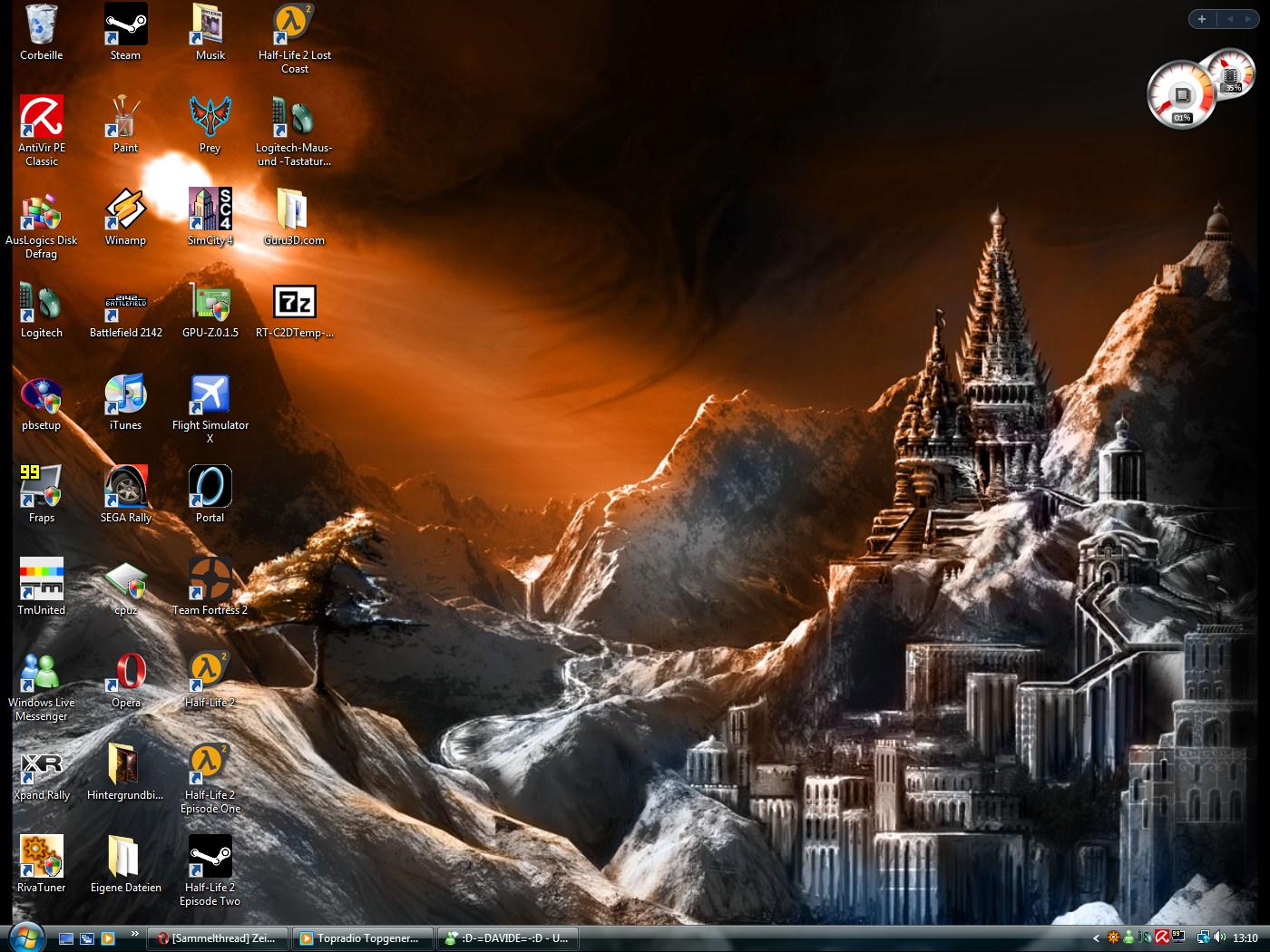This screenshot has width=1270, height=952.
Task: Switch to the DAVIDE Messenger taskbar button
Action: click(508, 938)
